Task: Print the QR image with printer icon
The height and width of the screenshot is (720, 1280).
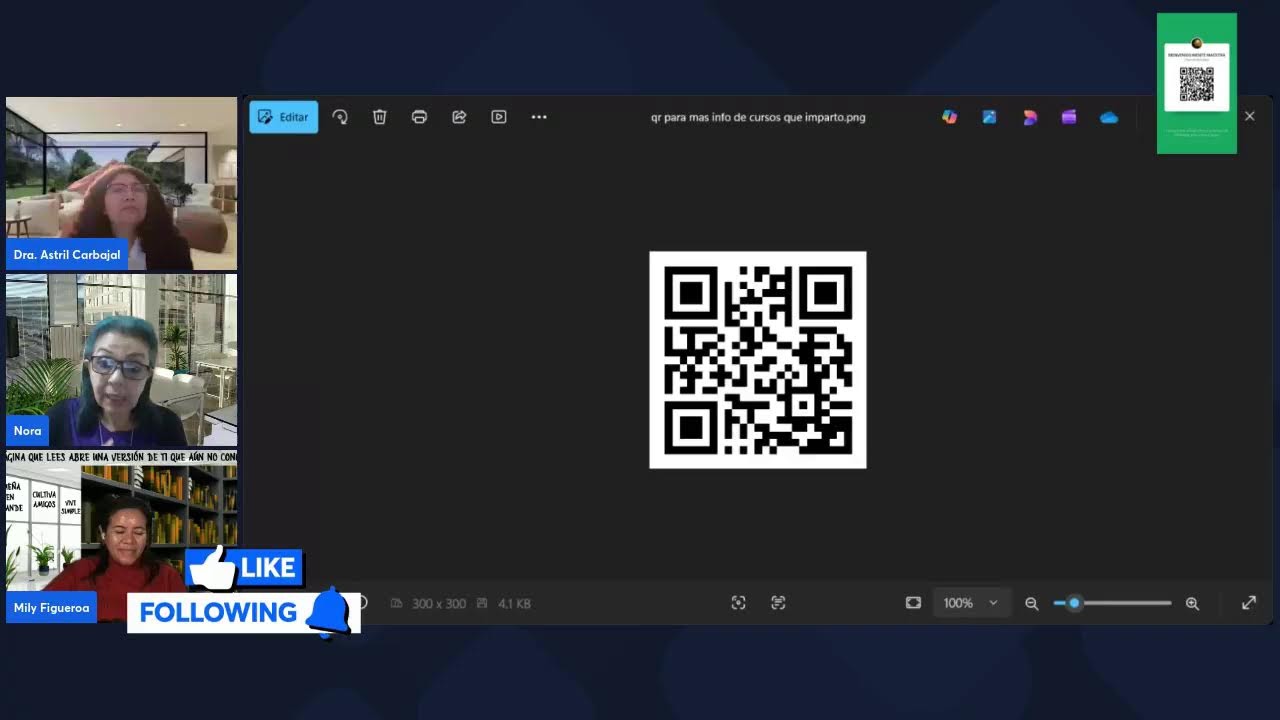Action: tap(419, 117)
